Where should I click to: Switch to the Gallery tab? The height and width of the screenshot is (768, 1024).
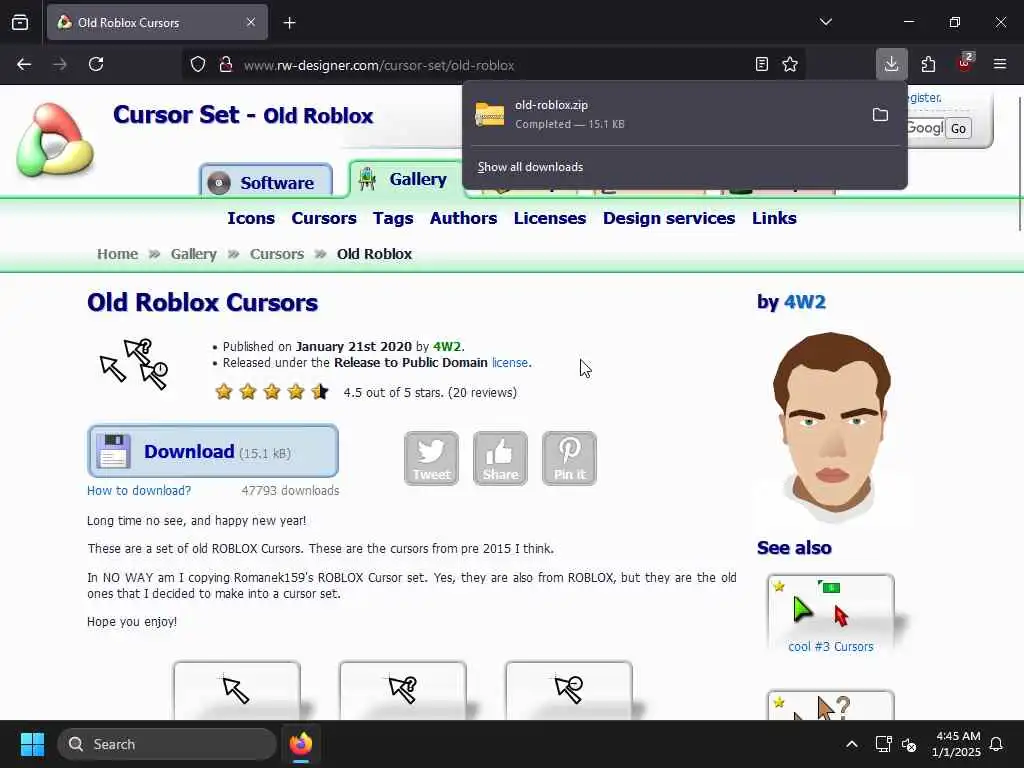(406, 179)
